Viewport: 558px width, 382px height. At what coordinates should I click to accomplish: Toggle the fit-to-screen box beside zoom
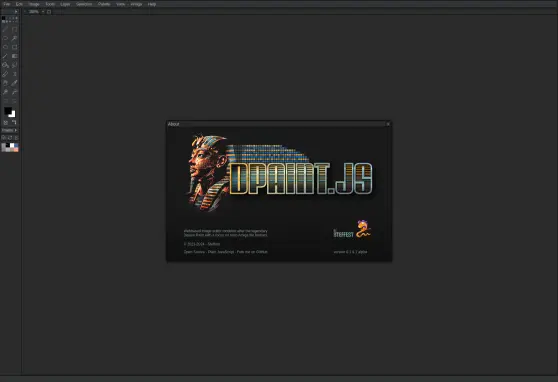[49, 12]
